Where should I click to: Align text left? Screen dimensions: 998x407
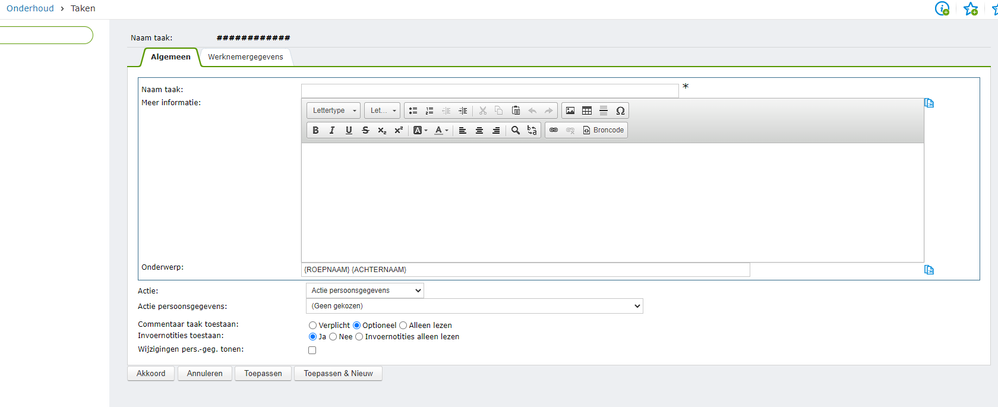click(463, 130)
